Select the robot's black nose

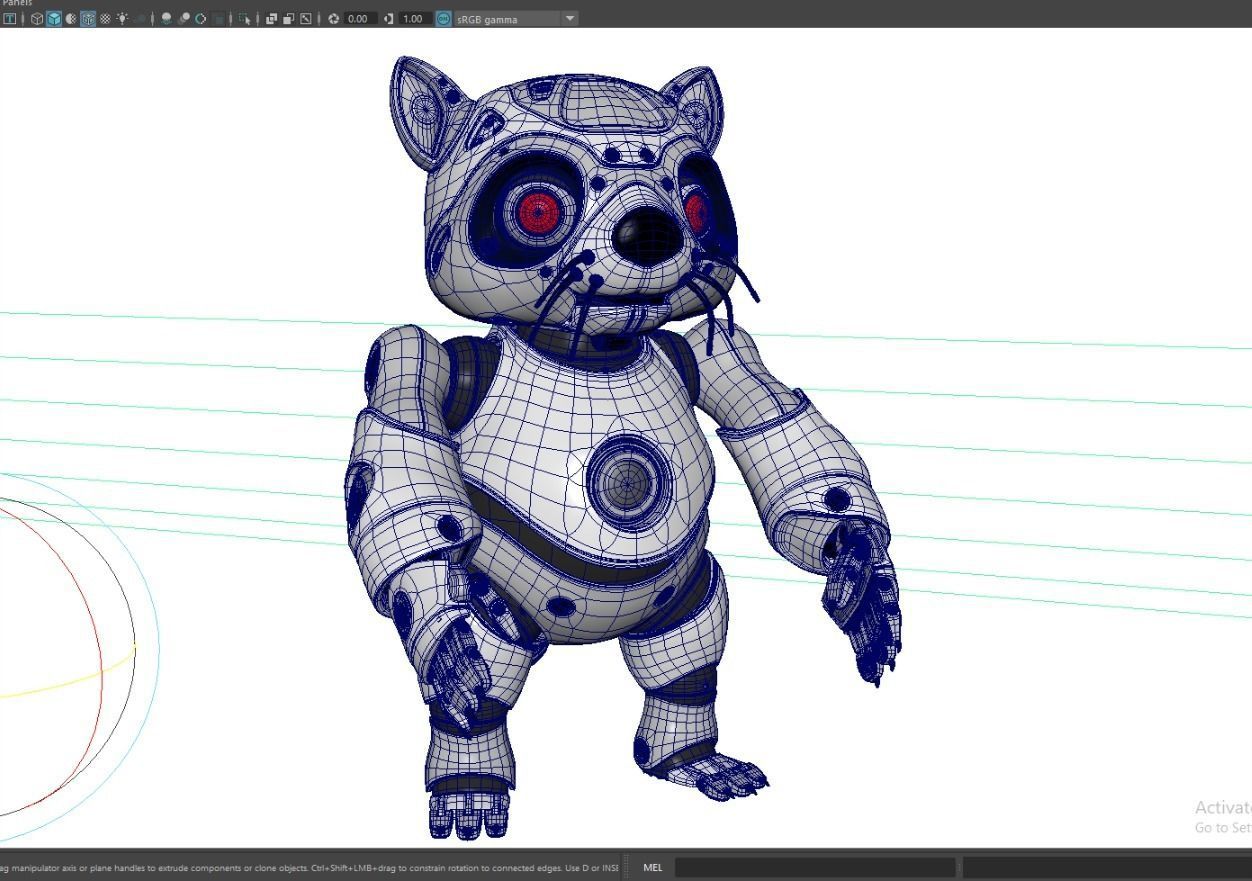(646, 238)
